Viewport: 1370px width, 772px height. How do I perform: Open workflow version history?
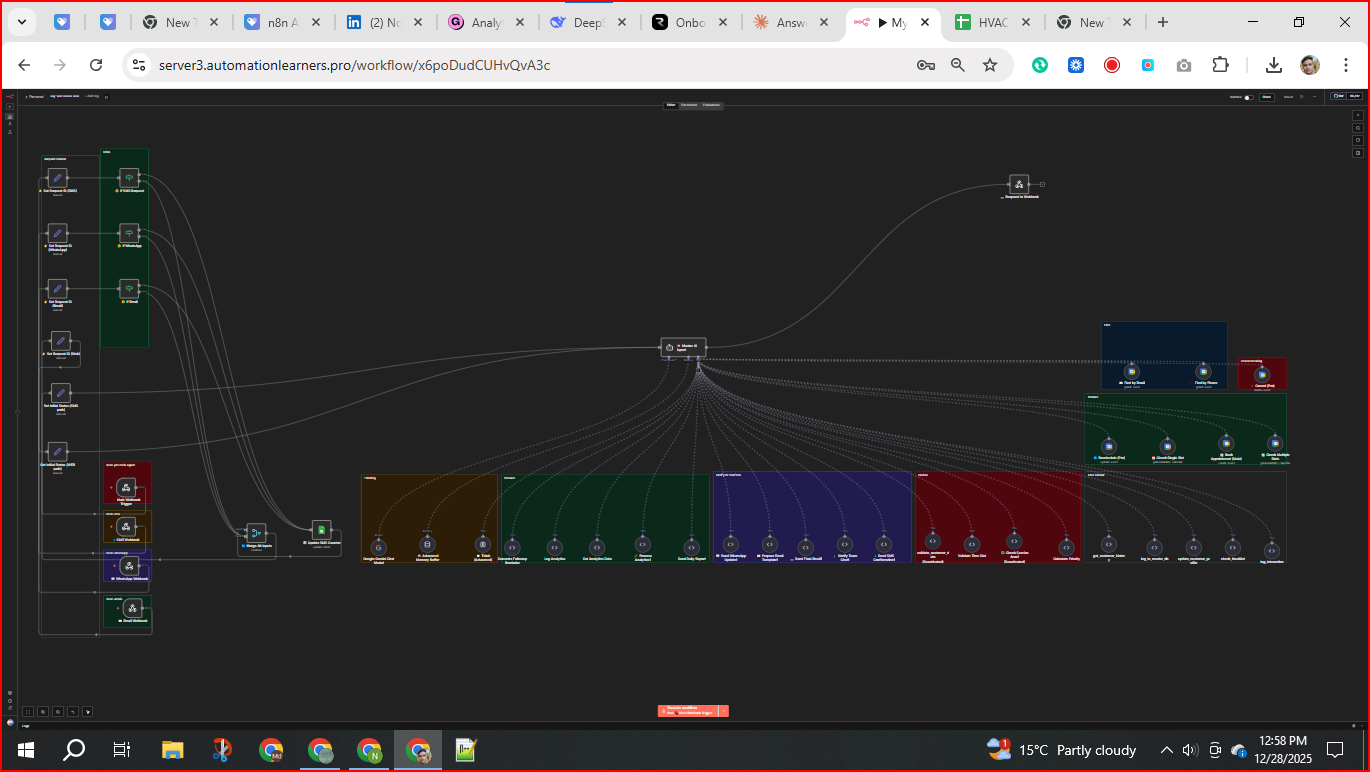coord(1301,97)
